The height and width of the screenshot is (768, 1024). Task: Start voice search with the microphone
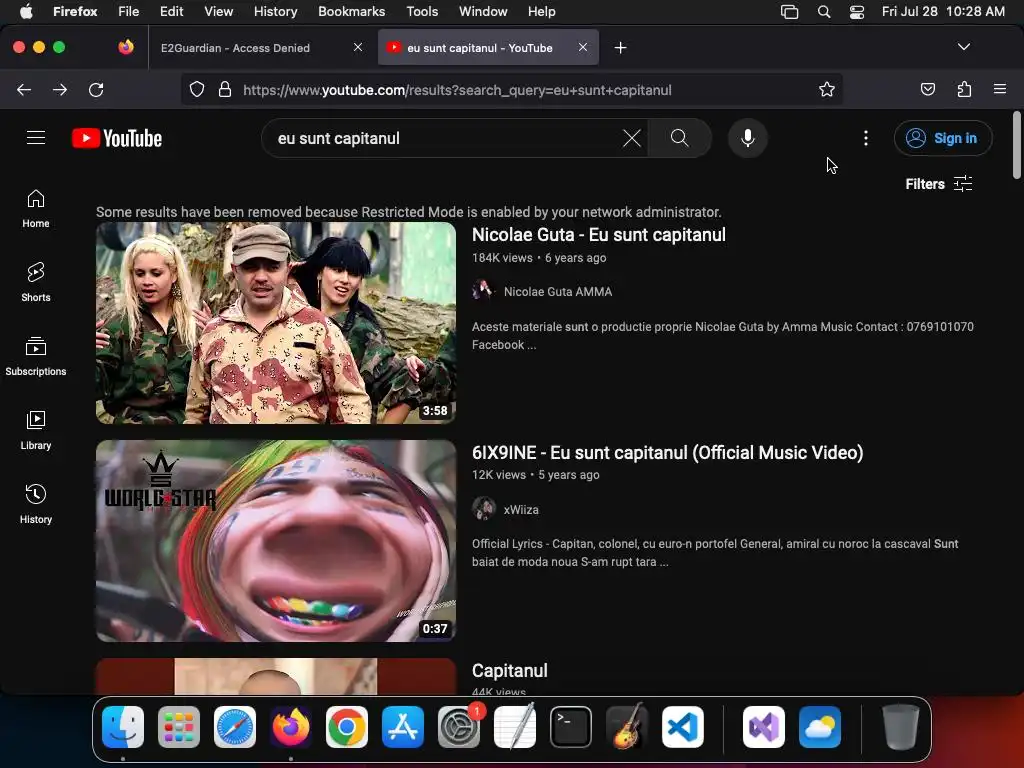(x=748, y=138)
